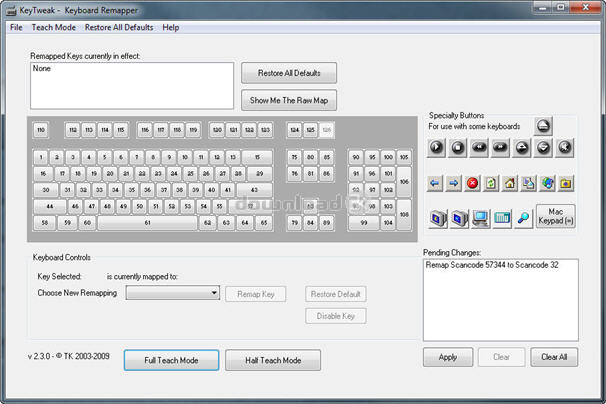606x404 pixels.
Task: Click the magnifying glass Search icon
Action: [523, 217]
